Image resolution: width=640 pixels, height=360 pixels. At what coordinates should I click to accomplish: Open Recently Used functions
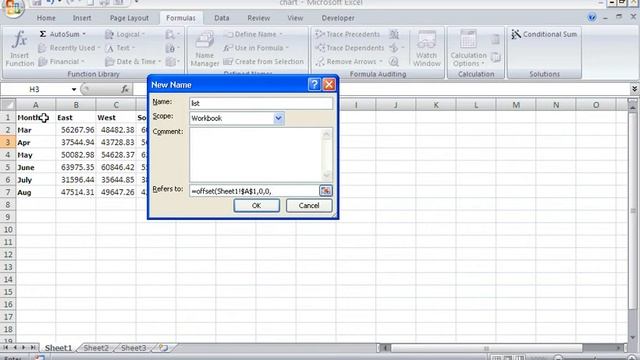(x=69, y=48)
